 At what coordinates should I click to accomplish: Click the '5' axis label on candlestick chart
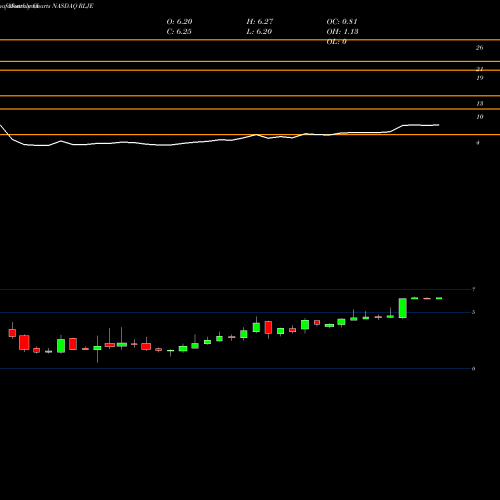[x=473, y=312]
